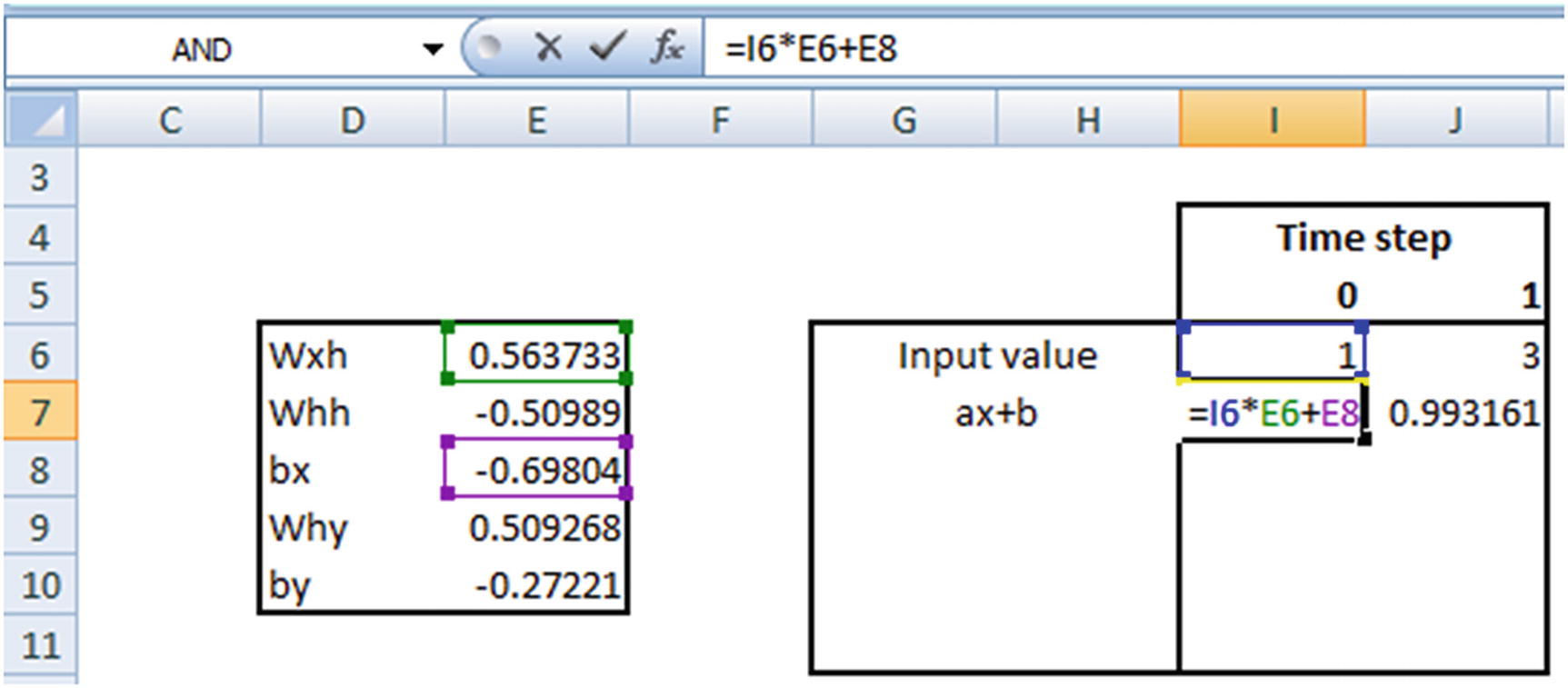Select row 5 header
Viewport: 1568px width, 688px height.
point(40,294)
